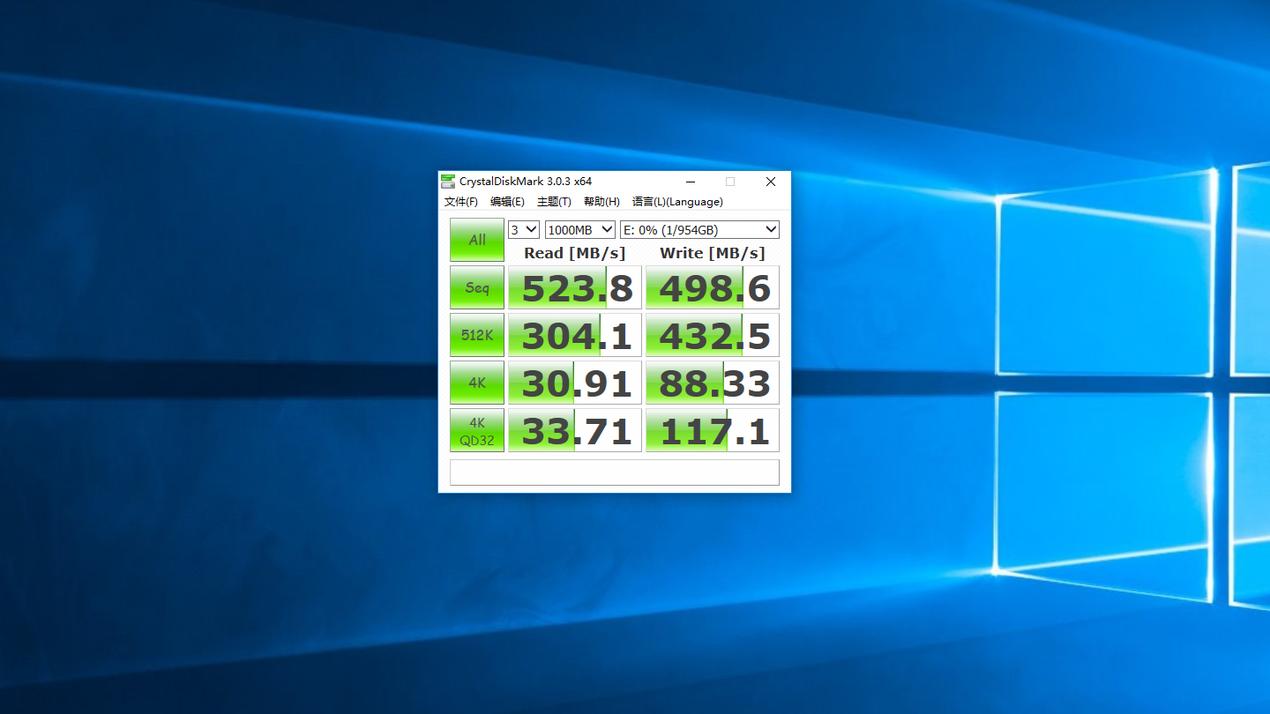Open the 编辑(E) menu

point(507,202)
